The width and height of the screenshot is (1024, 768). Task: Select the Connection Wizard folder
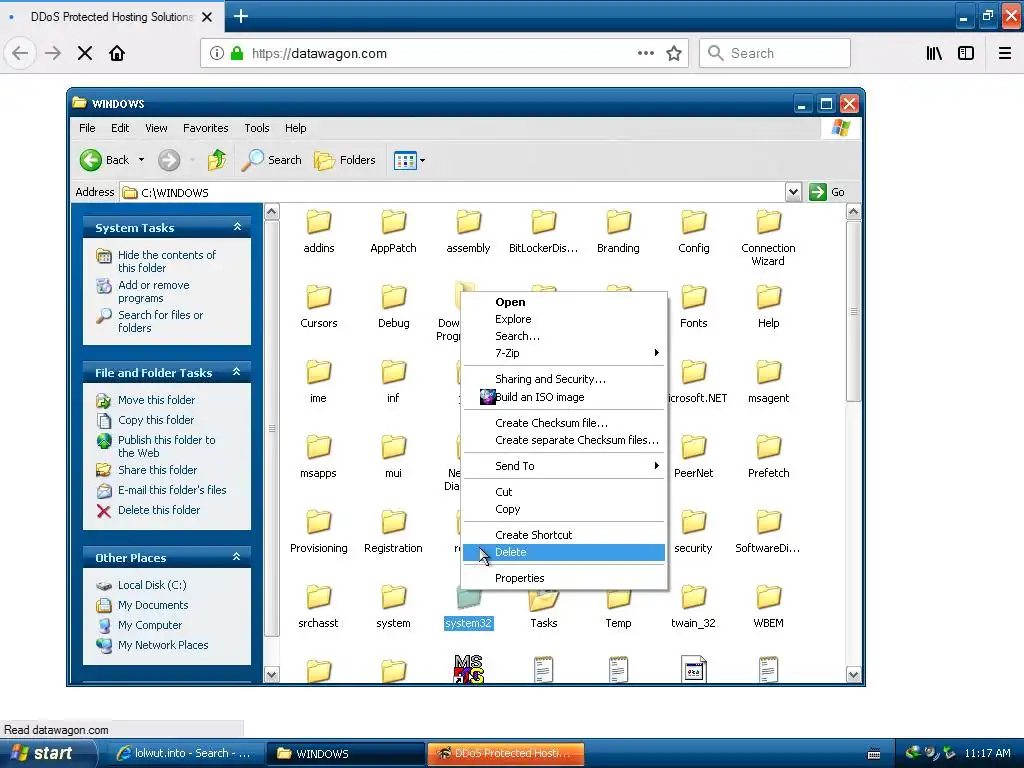click(769, 237)
